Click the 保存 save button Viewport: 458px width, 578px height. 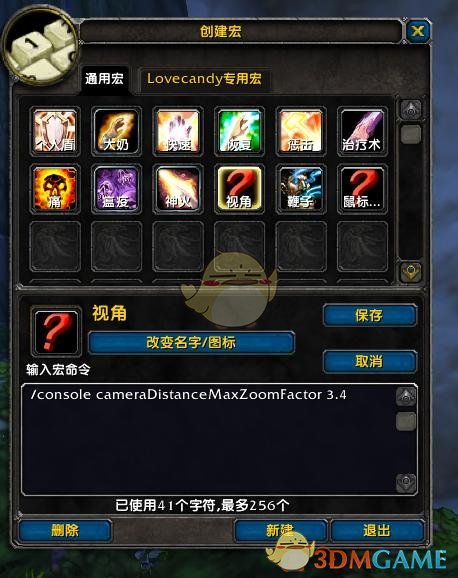click(x=370, y=315)
